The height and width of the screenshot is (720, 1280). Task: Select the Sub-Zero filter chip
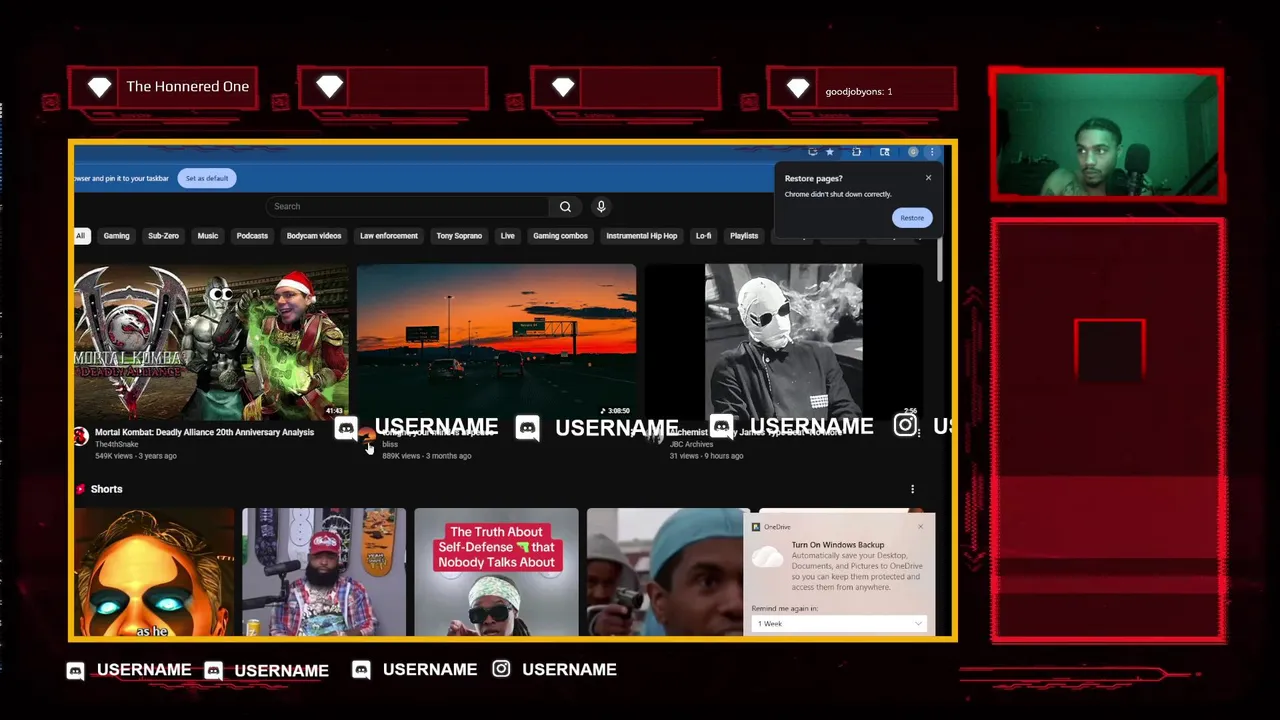pos(163,236)
